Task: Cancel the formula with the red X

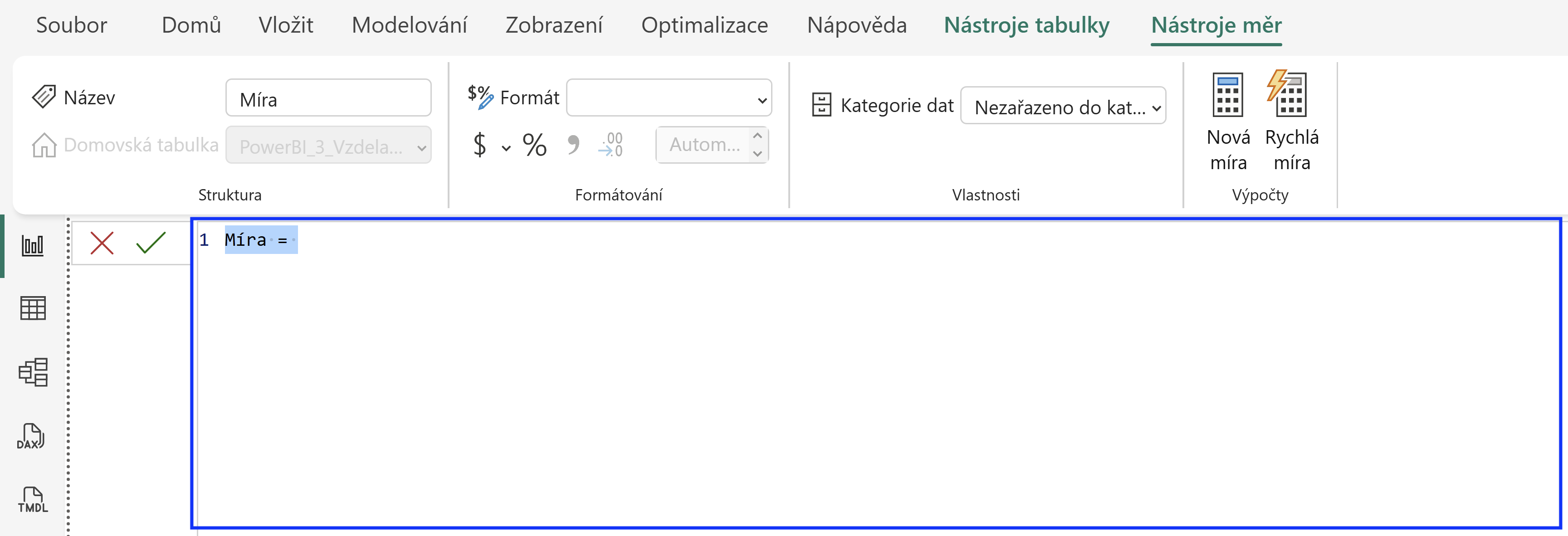Action: click(x=102, y=243)
